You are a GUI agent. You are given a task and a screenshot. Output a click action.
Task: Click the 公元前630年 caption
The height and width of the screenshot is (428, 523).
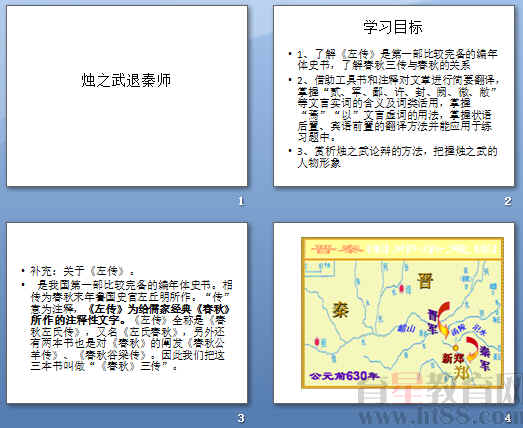[x=344, y=376]
